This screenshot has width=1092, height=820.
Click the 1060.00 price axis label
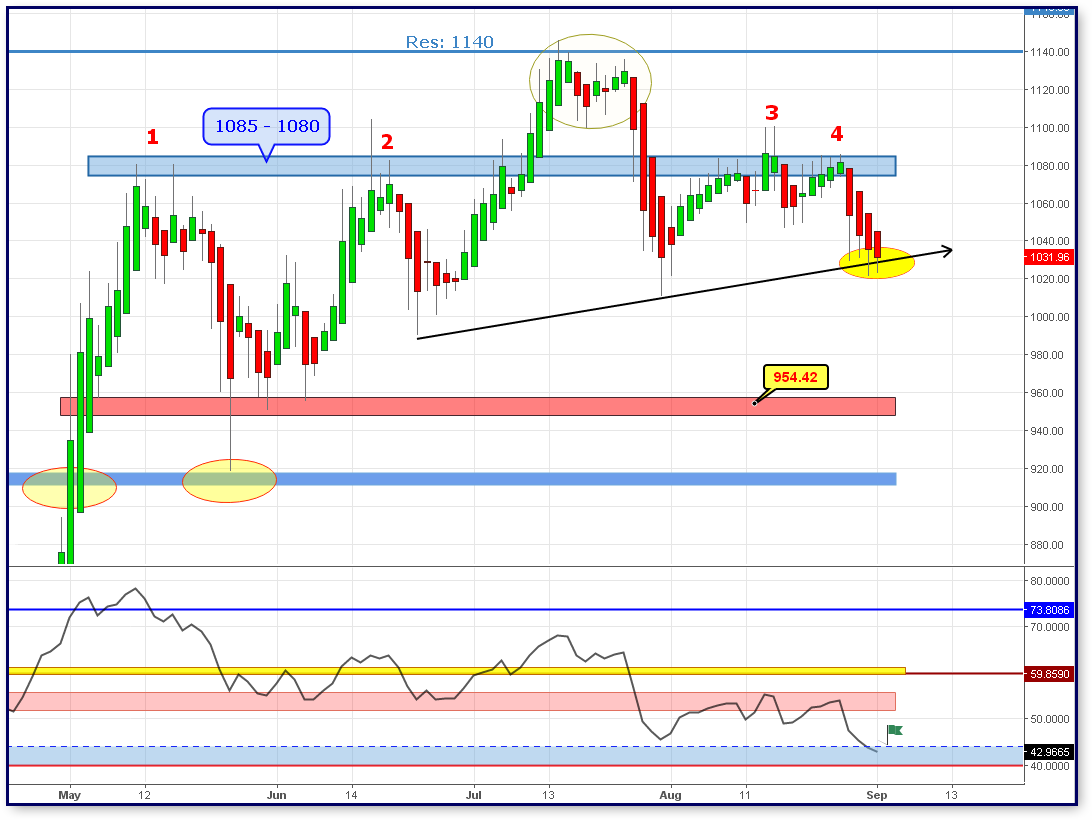(1050, 203)
